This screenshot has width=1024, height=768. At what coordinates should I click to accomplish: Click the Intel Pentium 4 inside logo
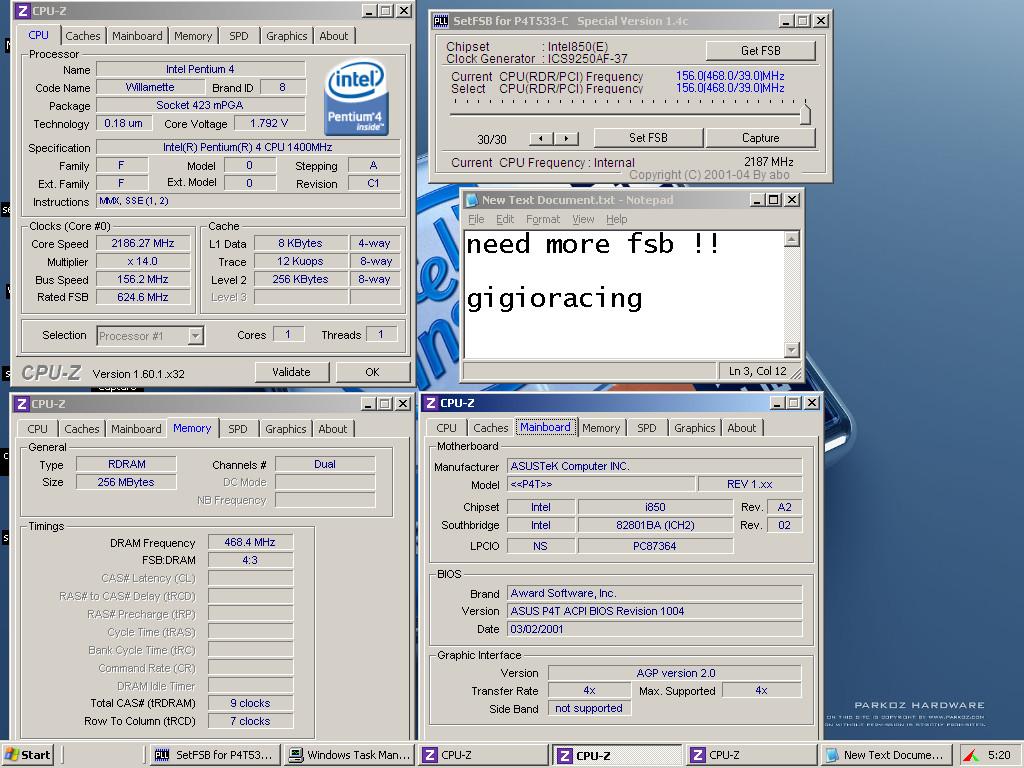(357, 97)
